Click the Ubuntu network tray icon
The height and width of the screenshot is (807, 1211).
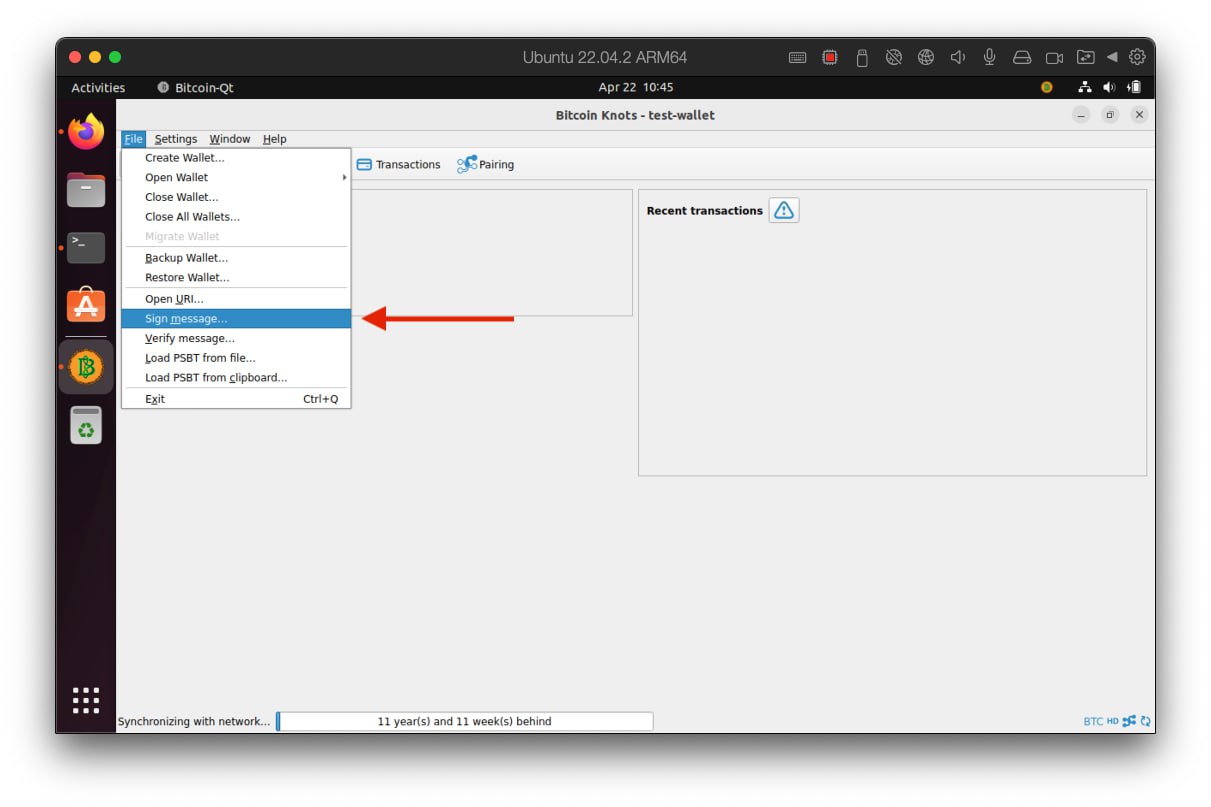tap(1085, 87)
